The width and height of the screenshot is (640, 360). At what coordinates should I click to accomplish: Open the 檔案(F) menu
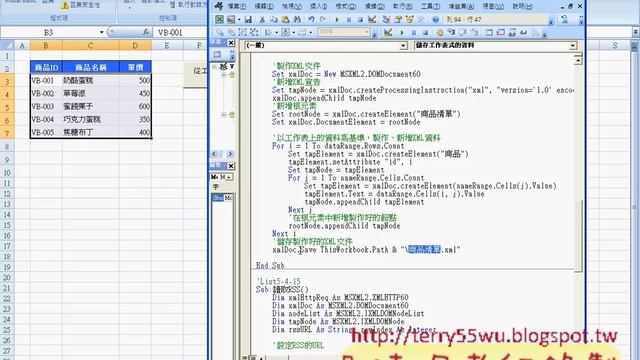(x=237, y=7)
